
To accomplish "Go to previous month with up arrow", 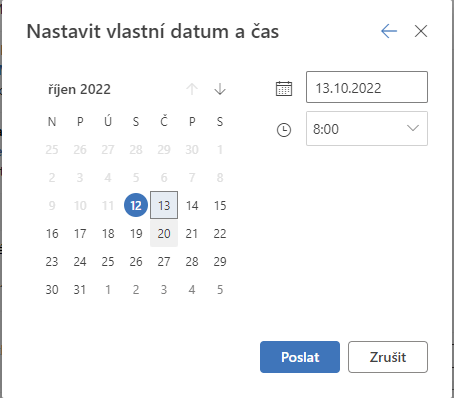I will click(x=192, y=89).
